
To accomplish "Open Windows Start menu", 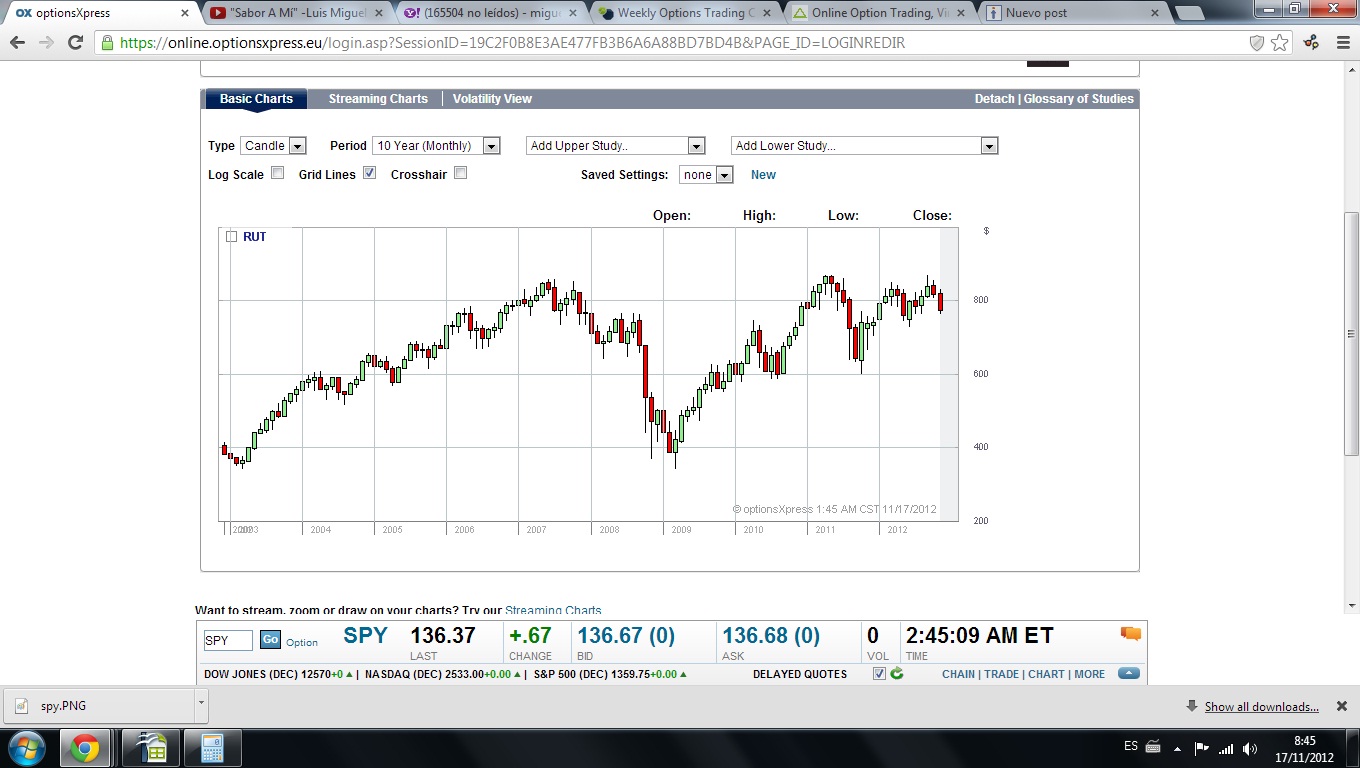I will pos(25,747).
